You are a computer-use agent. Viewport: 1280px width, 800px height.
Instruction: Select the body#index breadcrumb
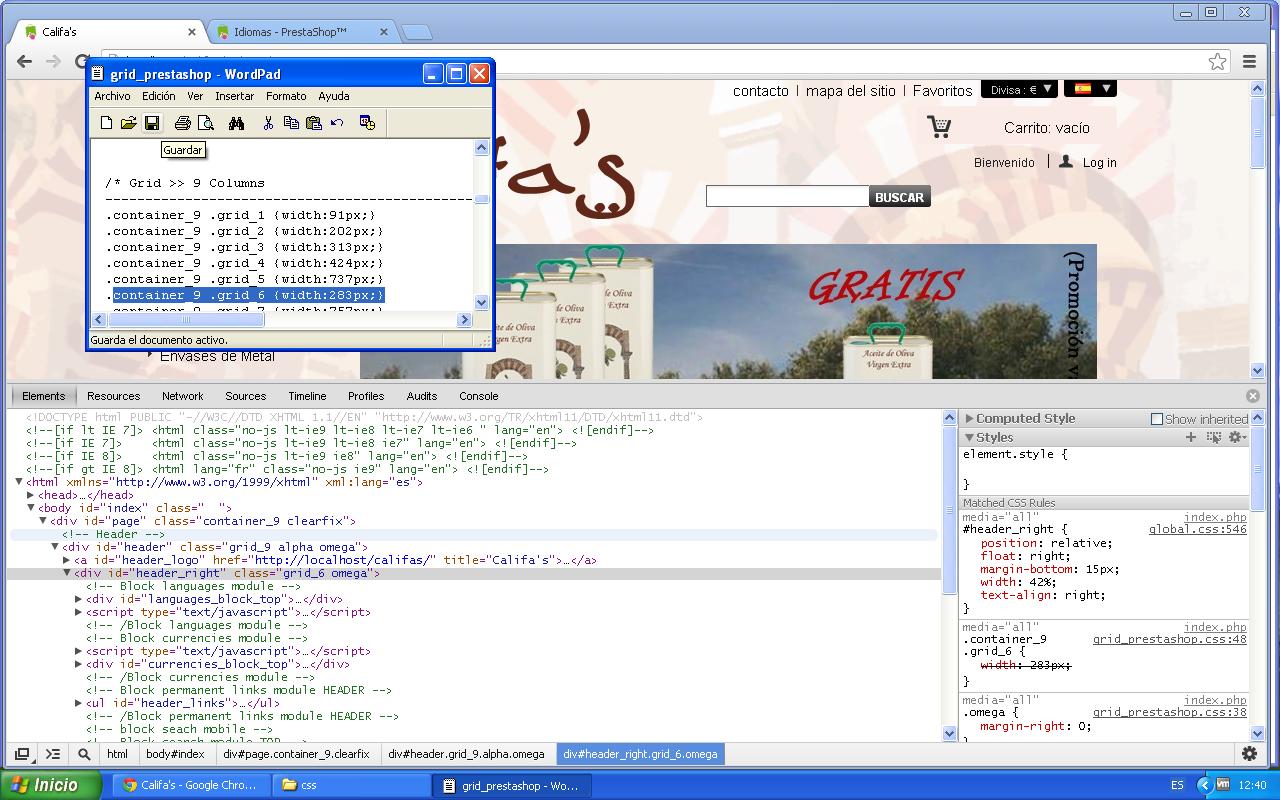tap(175, 754)
